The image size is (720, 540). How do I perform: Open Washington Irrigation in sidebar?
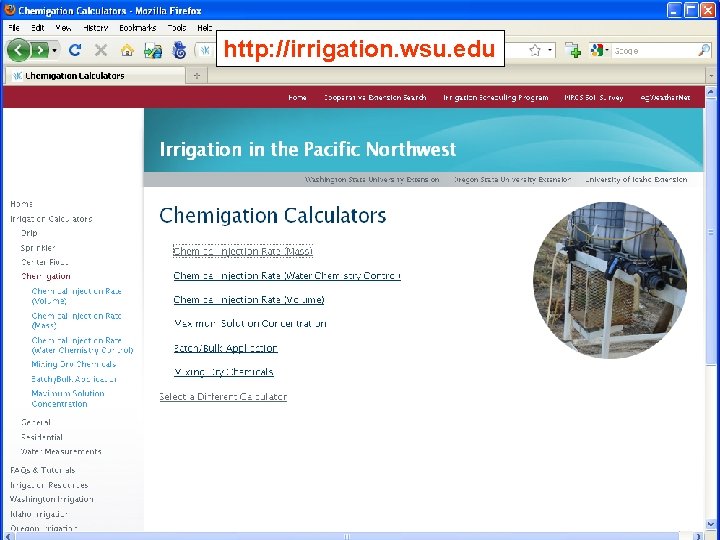coord(51,499)
